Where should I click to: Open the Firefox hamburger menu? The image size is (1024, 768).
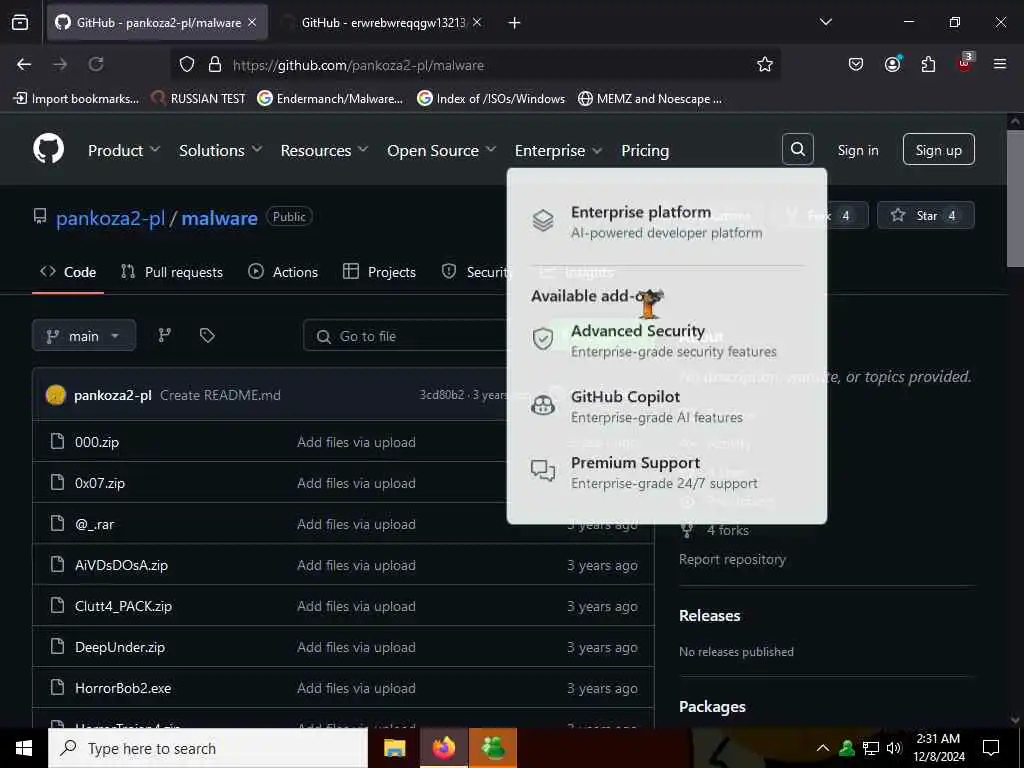(x=1000, y=64)
